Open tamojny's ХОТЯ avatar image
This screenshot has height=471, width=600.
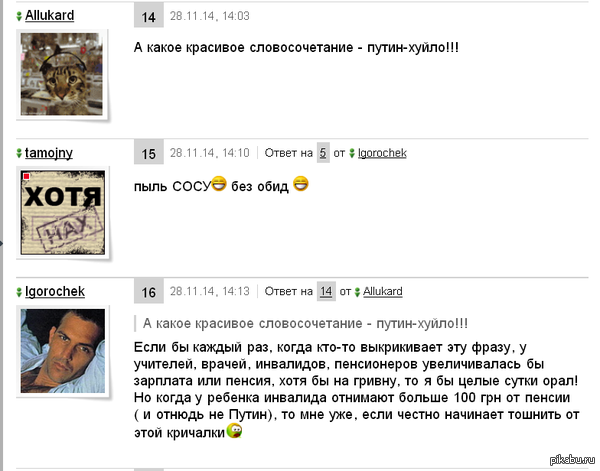click(63, 212)
